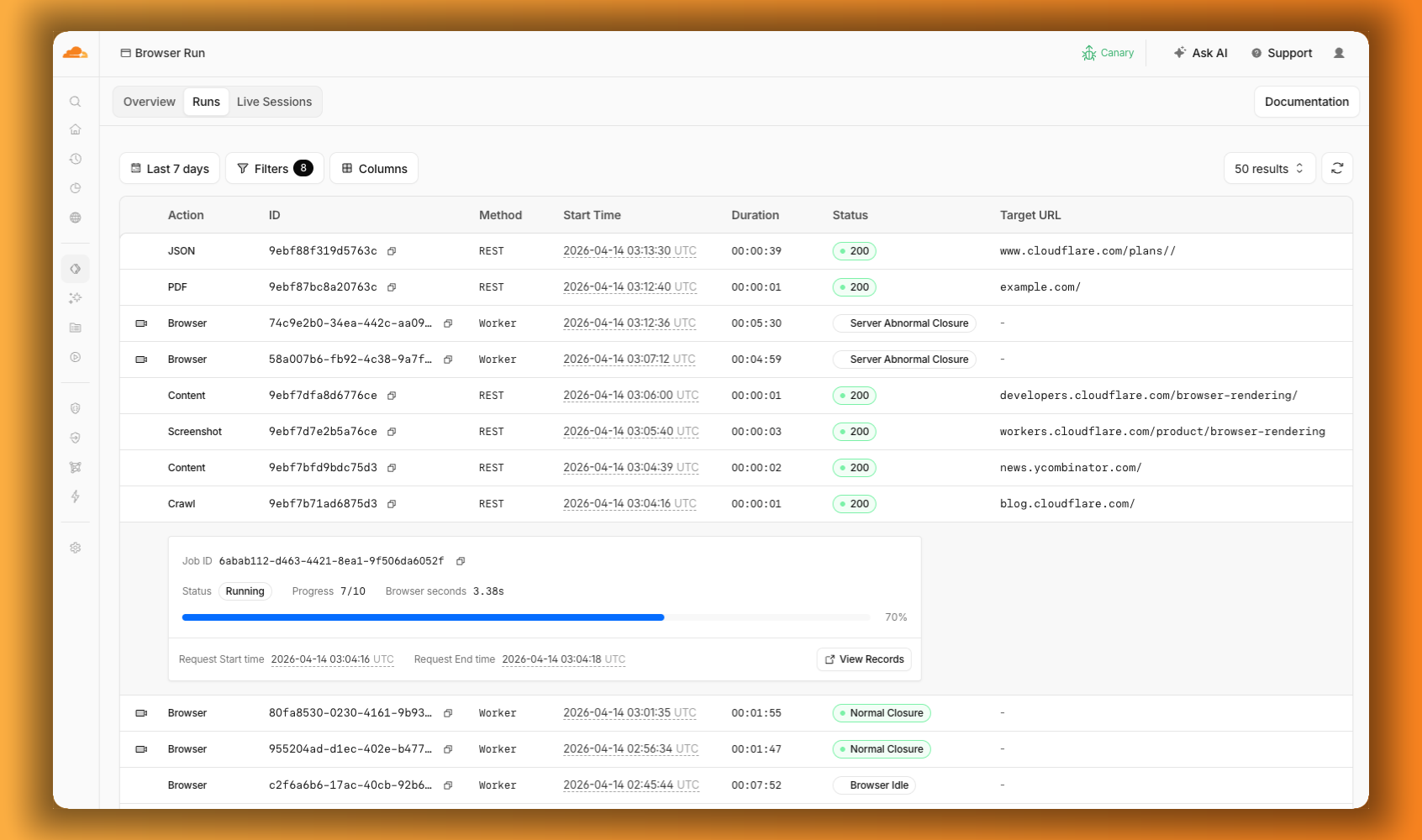Click the refresh icon near 50 results
This screenshot has height=840, width=1422.
(x=1336, y=168)
